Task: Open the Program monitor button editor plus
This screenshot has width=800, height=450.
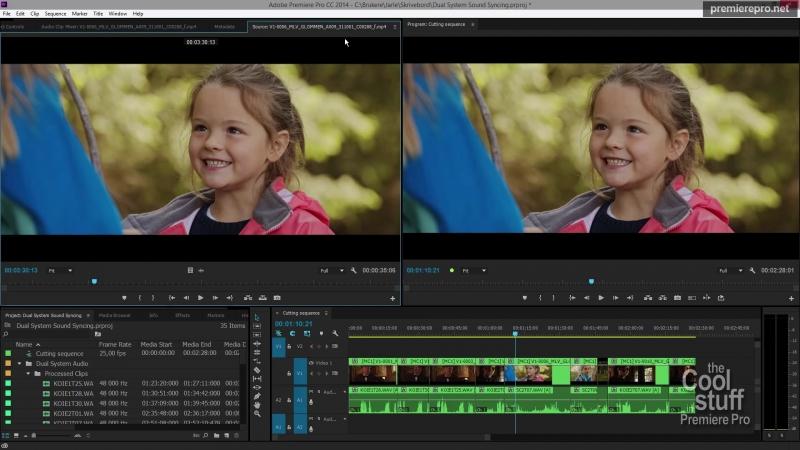Action: tap(793, 298)
